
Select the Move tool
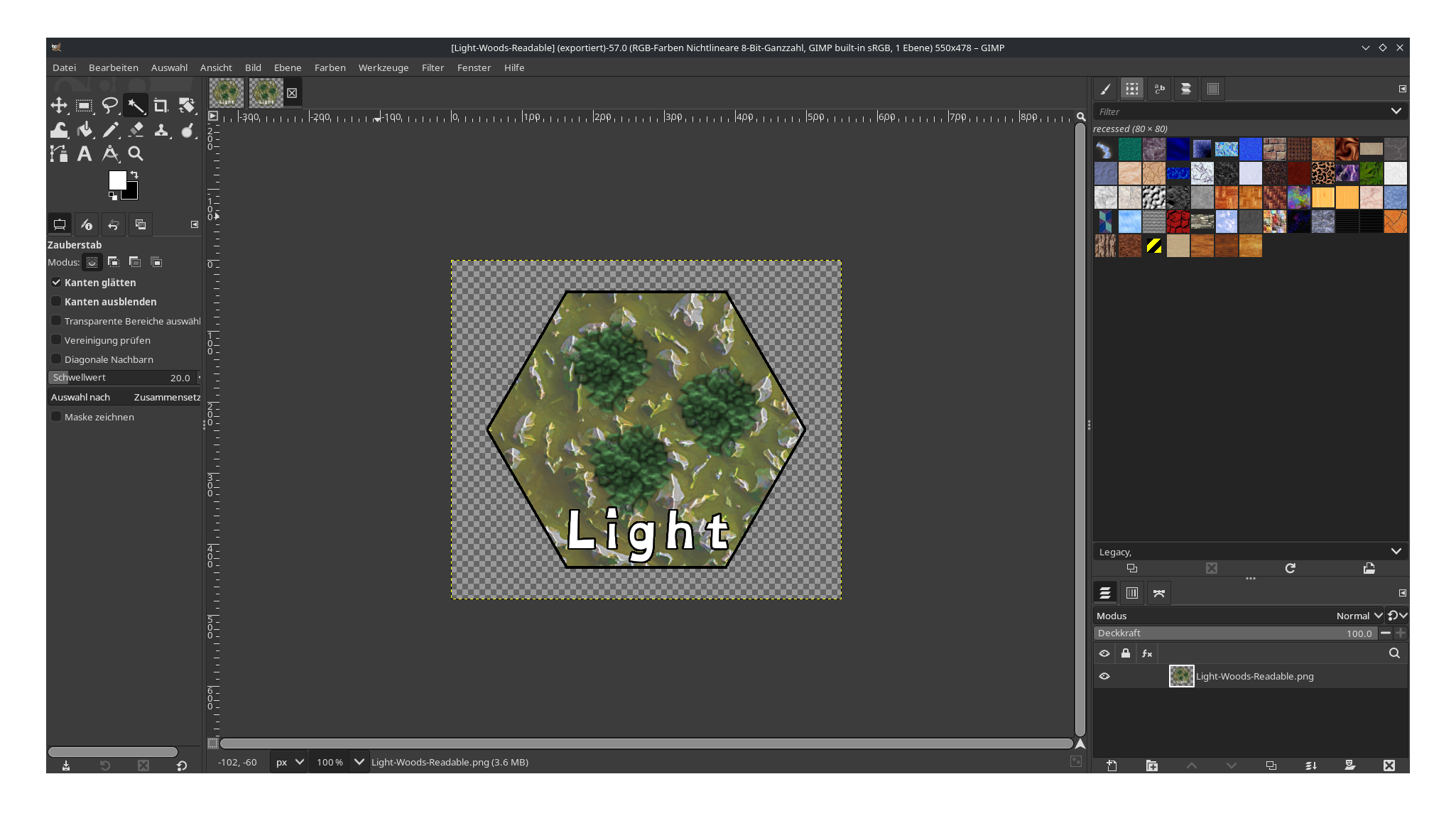pyautogui.click(x=59, y=105)
